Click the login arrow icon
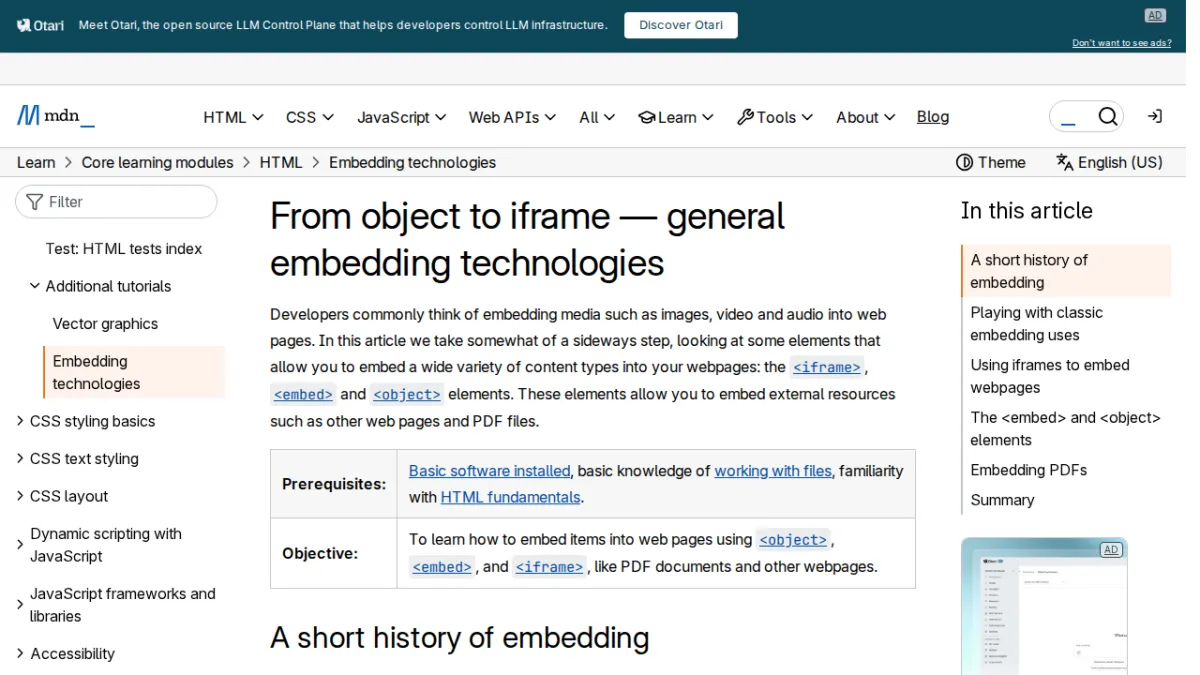Viewport: 1200px width, 675px height. (1154, 117)
